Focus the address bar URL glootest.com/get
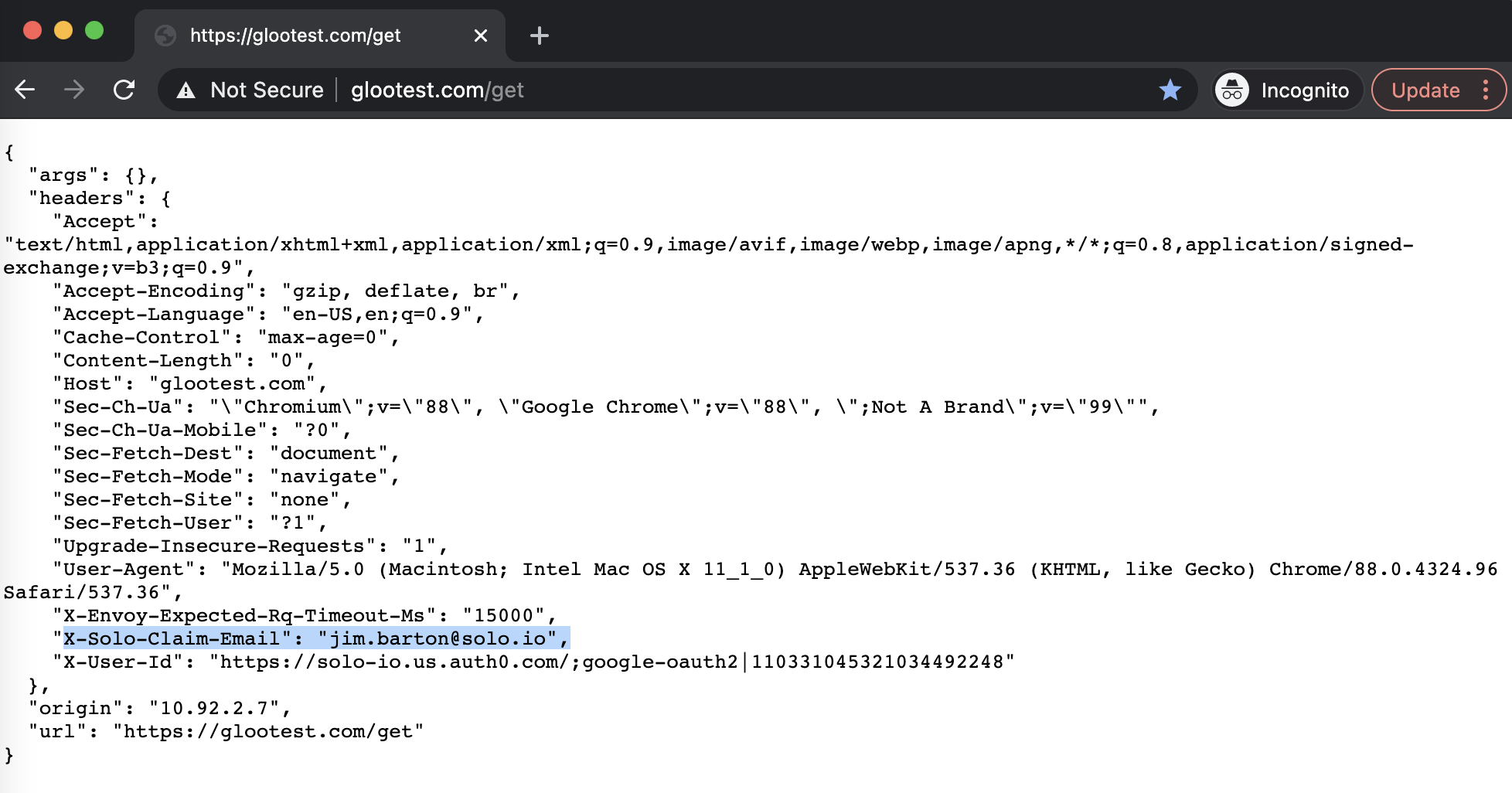The width and height of the screenshot is (1512, 793). pos(438,90)
